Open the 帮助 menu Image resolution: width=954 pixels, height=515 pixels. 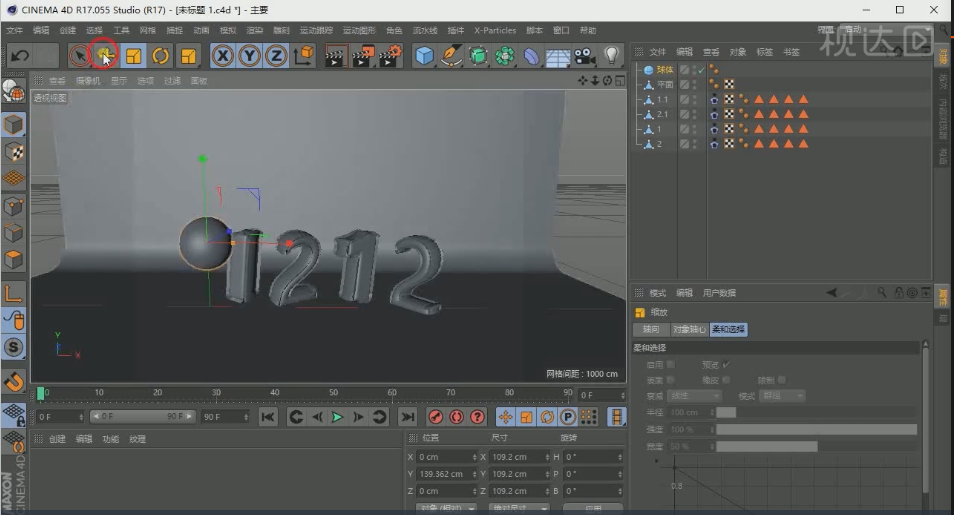[588, 30]
